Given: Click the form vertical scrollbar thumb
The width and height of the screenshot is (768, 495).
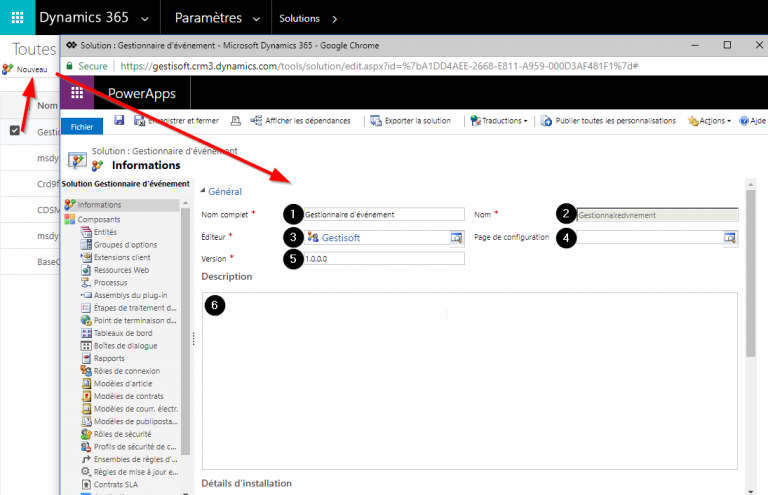Looking at the screenshot, I should [750, 273].
